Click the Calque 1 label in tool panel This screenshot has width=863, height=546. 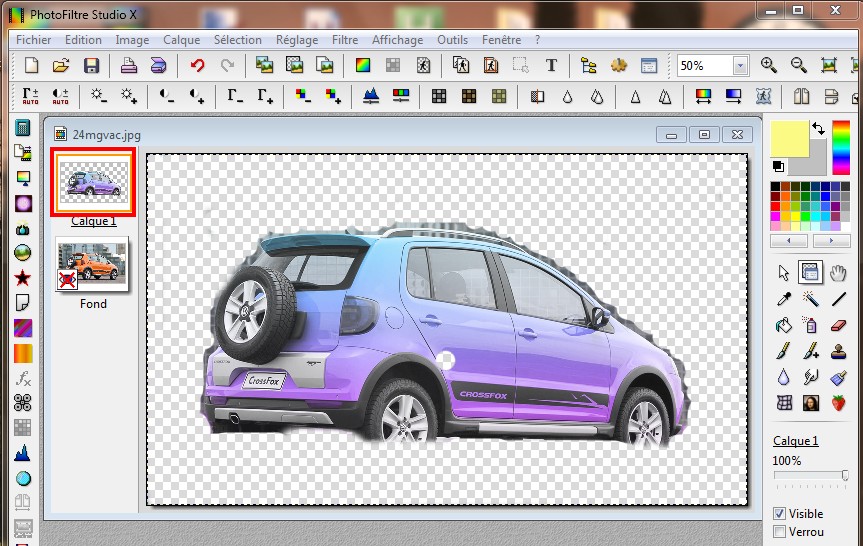coord(795,441)
